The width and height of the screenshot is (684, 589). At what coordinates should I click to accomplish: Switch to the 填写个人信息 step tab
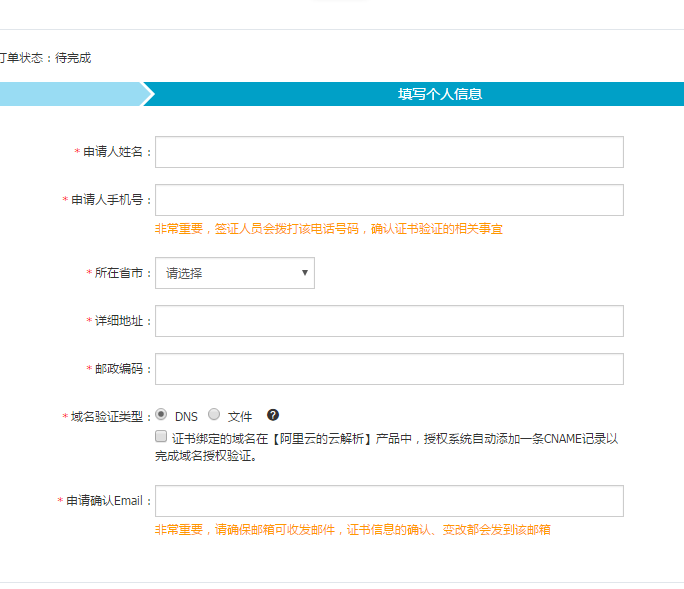[x=440, y=94]
